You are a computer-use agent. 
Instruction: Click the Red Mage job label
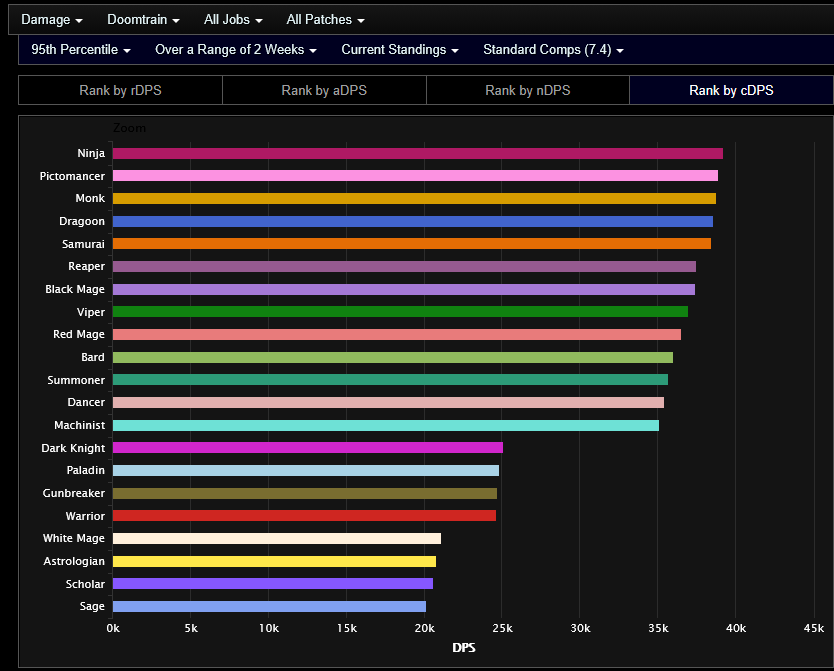79,334
